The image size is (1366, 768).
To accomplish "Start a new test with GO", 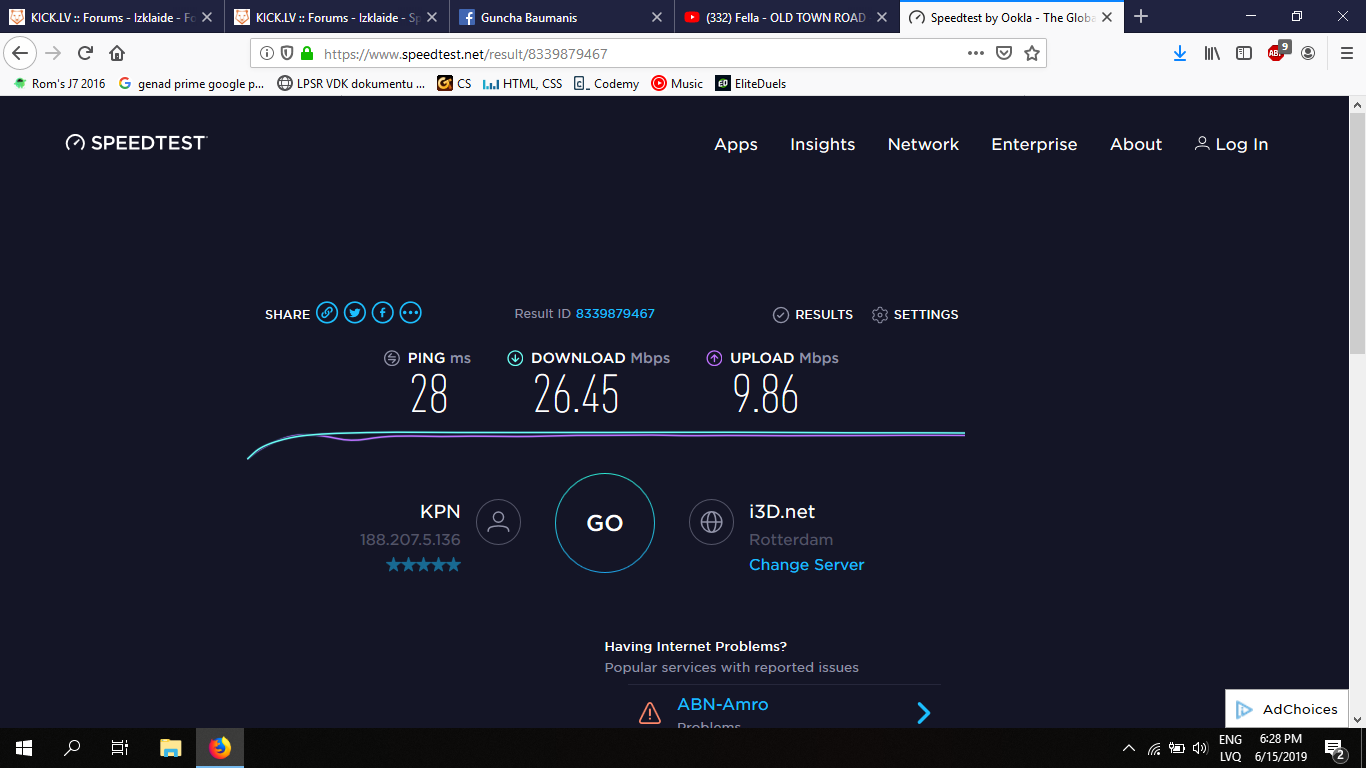I will coord(605,523).
